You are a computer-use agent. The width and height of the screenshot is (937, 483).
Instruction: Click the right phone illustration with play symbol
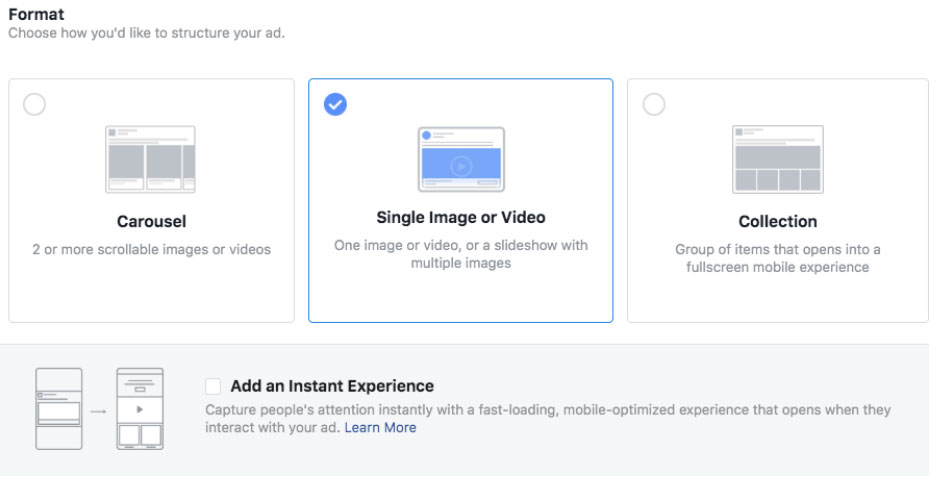click(x=139, y=408)
